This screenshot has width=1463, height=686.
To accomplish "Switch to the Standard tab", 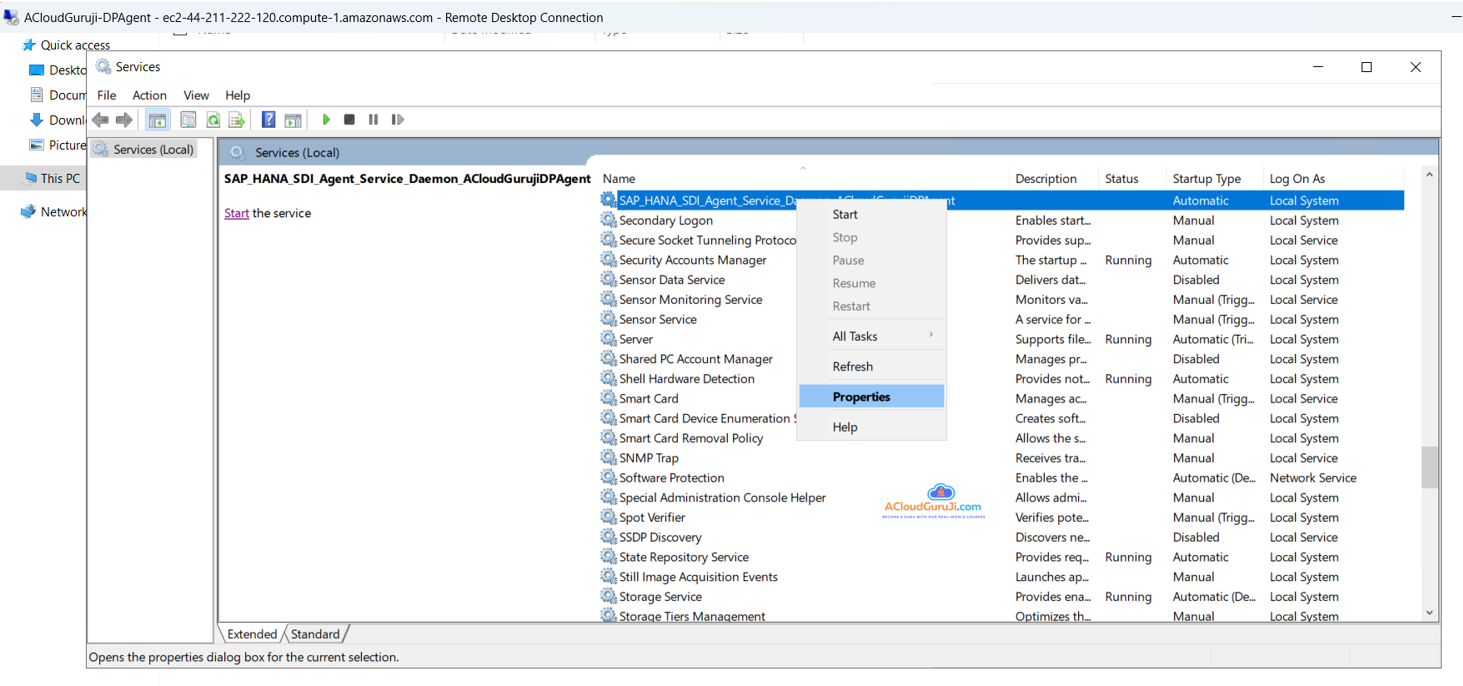I will 315,634.
